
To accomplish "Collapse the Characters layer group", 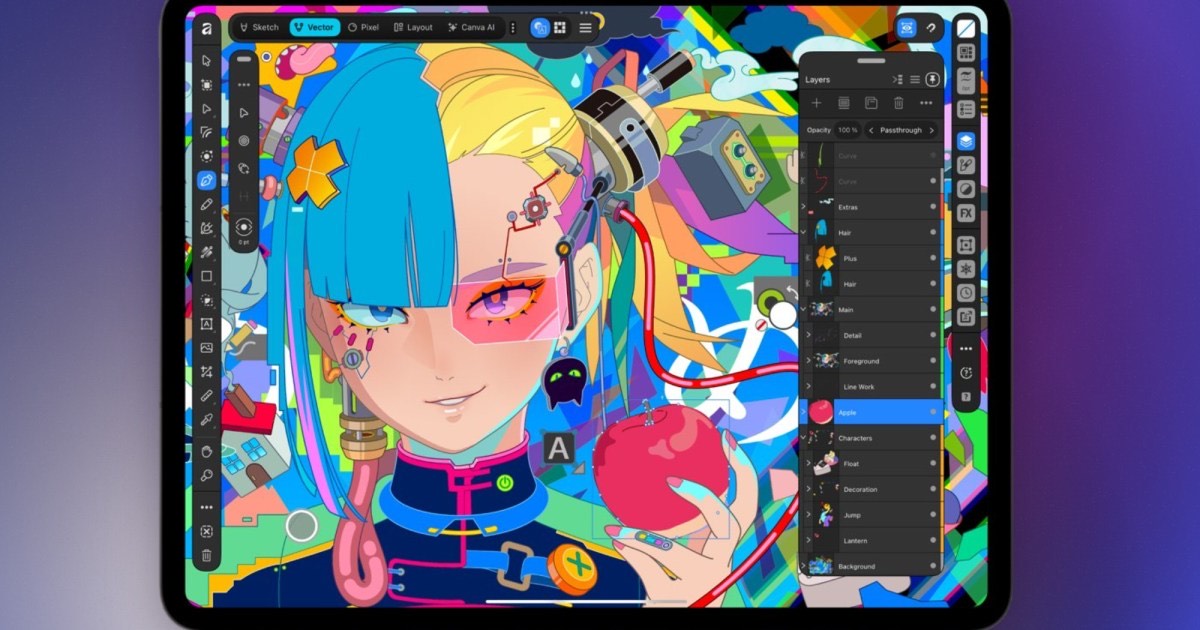I will [804, 438].
